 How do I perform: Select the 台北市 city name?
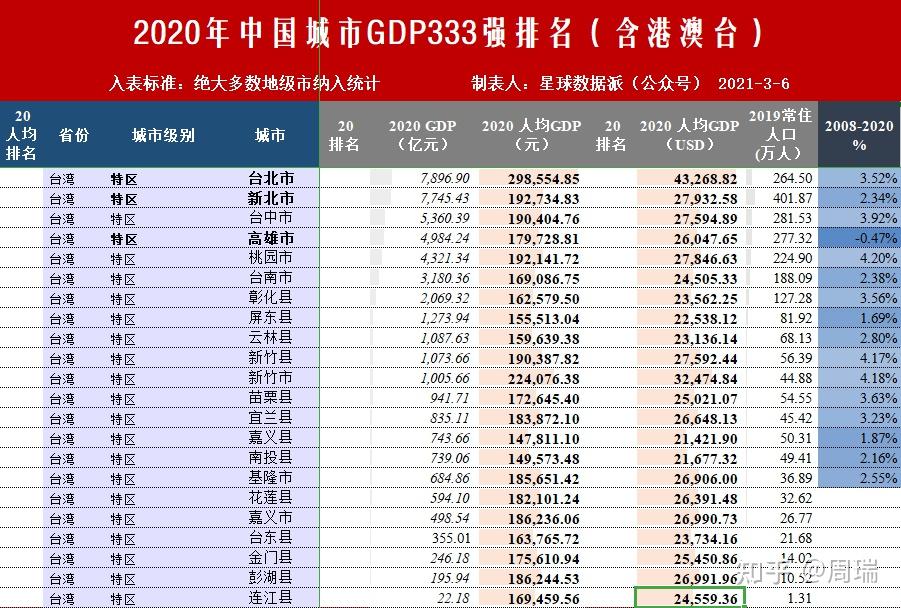(269, 177)
